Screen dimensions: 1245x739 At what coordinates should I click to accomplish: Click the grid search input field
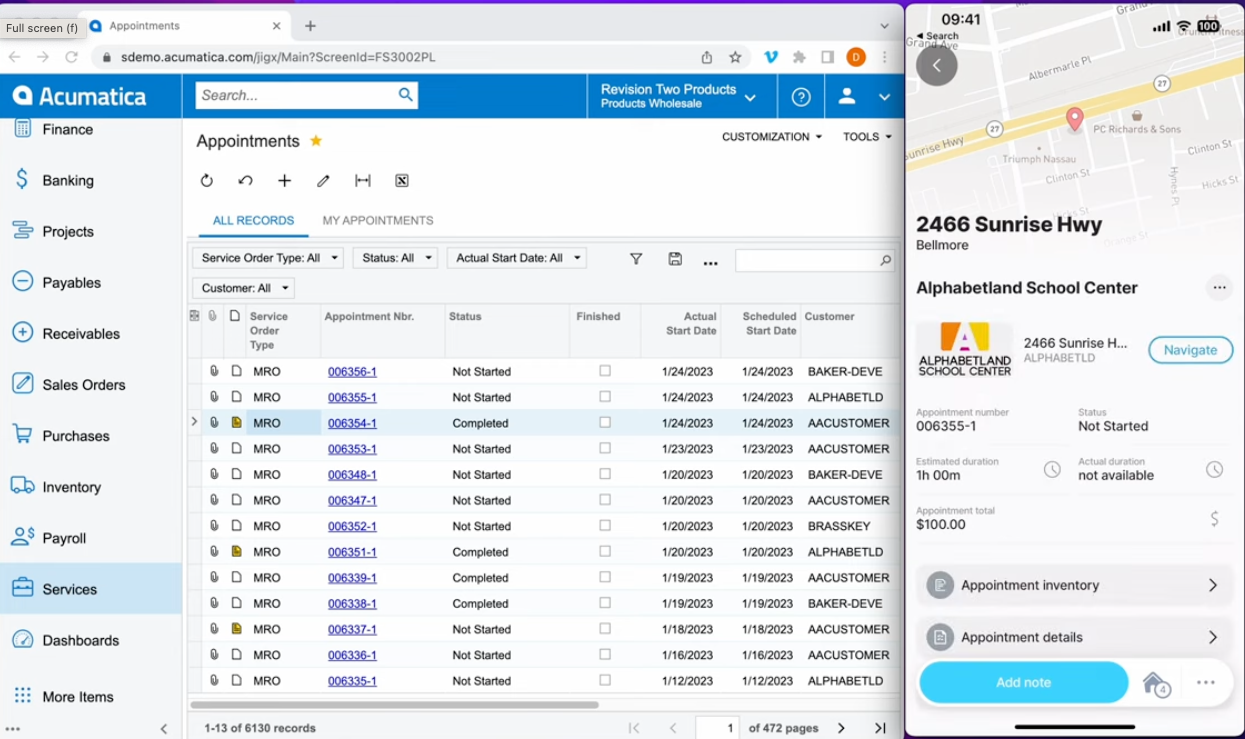click(806, 260)
